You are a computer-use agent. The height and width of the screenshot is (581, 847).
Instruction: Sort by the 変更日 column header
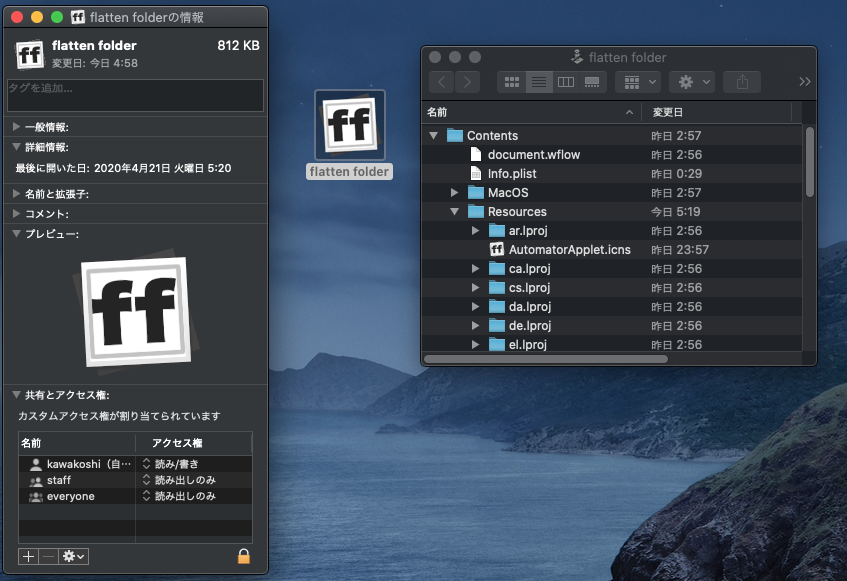point(716,112)
